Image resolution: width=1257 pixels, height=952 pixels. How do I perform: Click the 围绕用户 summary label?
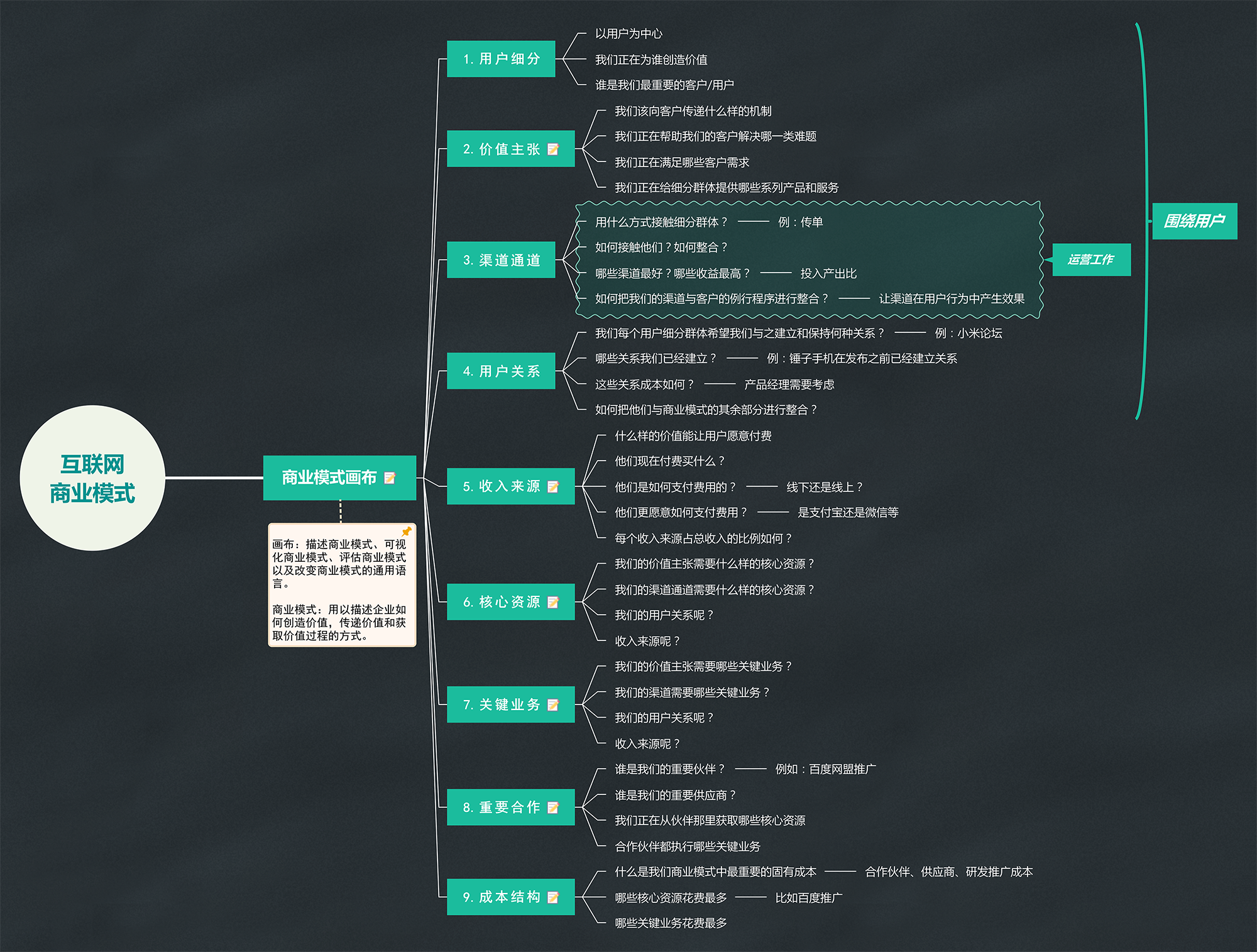[x=1195, y=221]
